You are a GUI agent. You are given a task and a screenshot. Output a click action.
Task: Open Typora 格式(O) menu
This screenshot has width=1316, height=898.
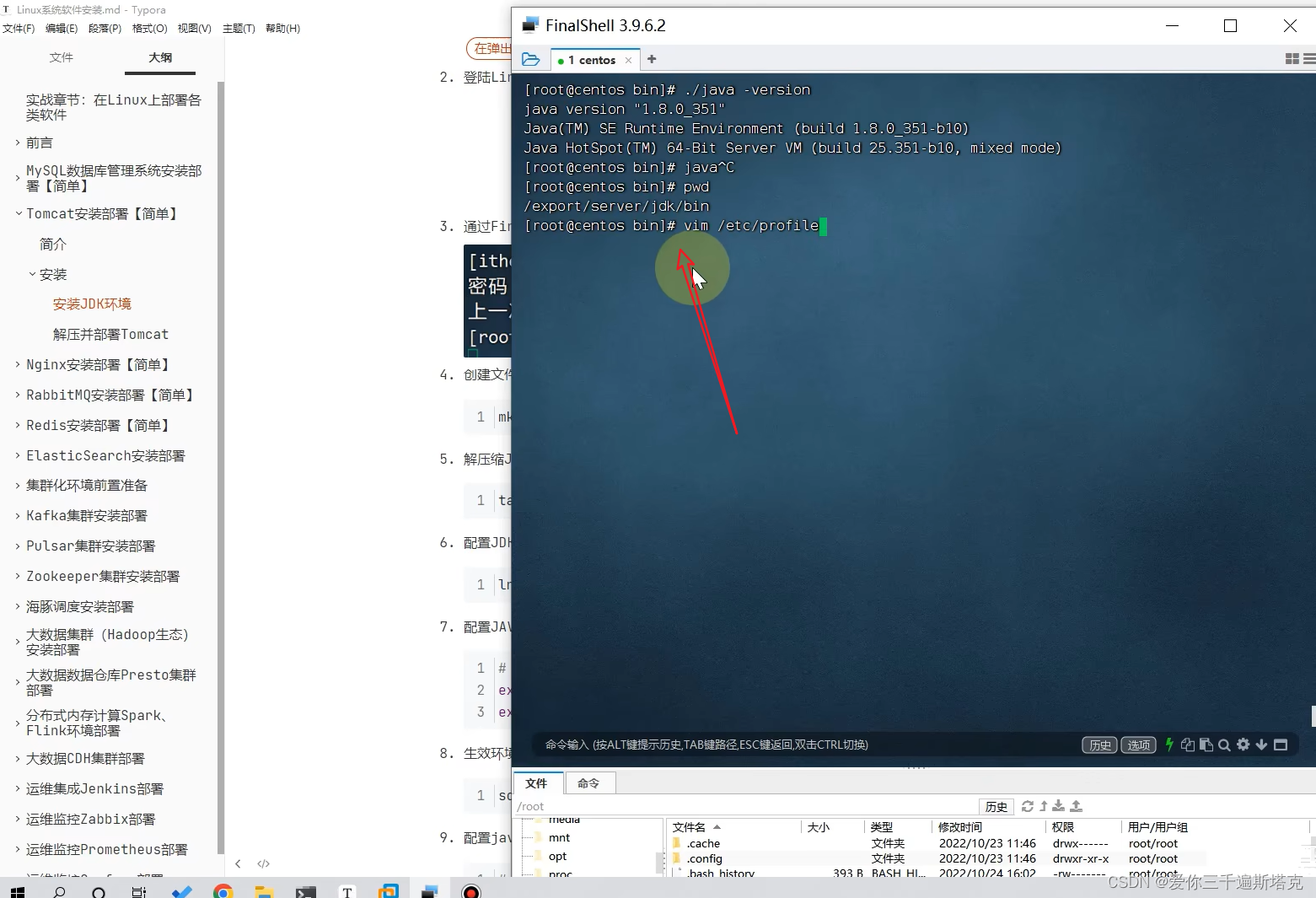coord(150,28)
